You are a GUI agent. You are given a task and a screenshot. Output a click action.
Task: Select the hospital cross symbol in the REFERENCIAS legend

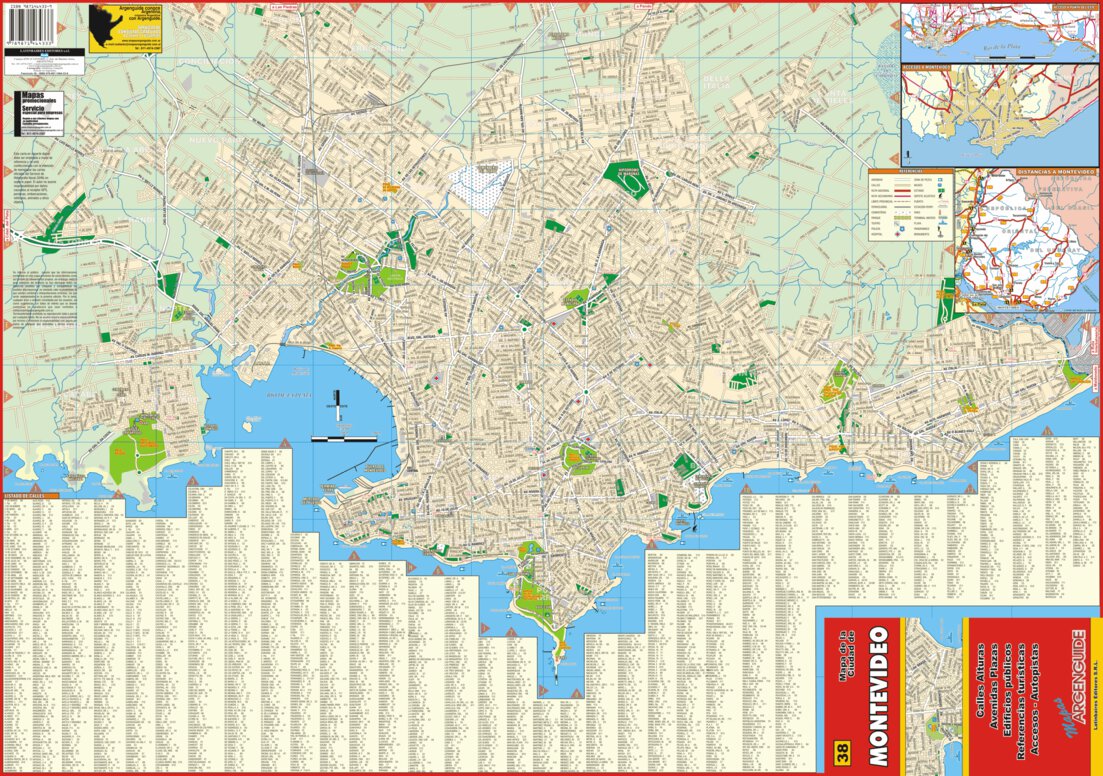898,234
